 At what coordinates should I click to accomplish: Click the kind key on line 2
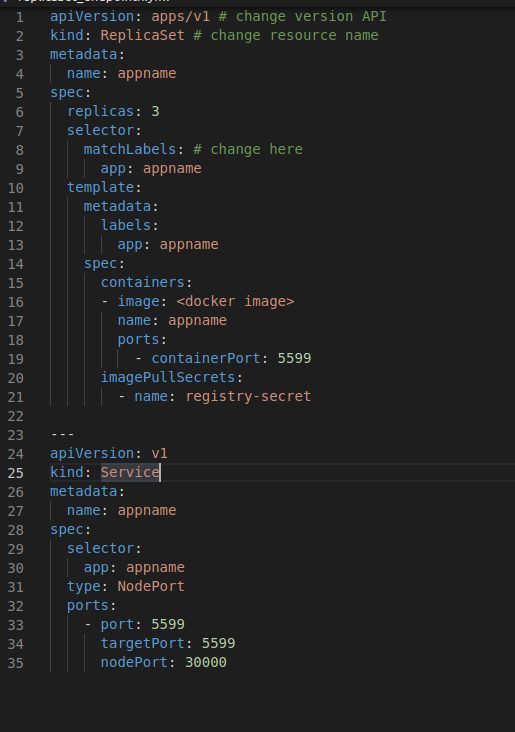click(67, 35)
